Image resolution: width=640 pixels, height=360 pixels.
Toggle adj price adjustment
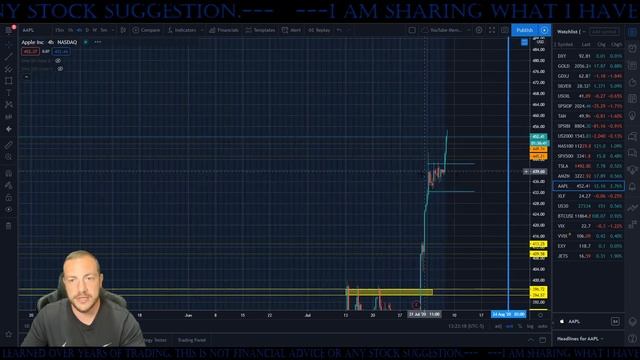coord(498,326)
